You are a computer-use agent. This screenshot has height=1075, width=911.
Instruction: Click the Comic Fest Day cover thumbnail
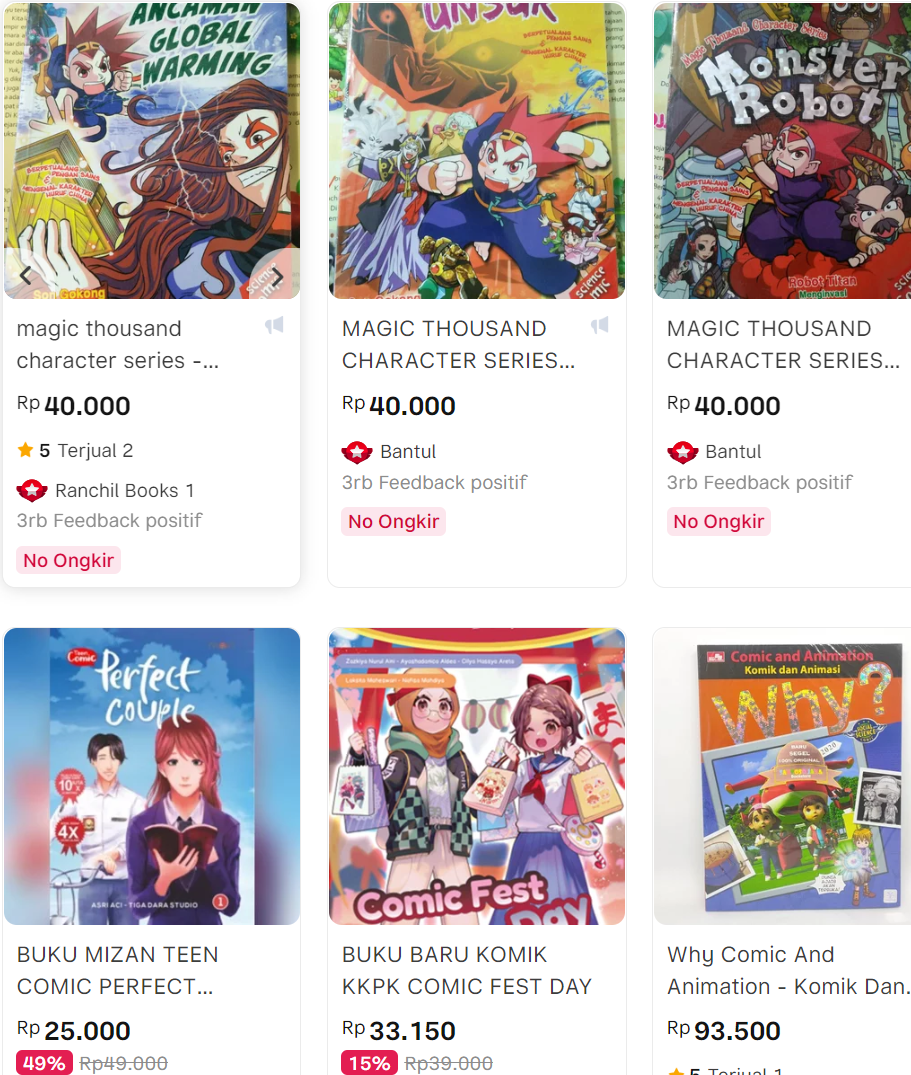pyautogui.click(x=477, y=776)
